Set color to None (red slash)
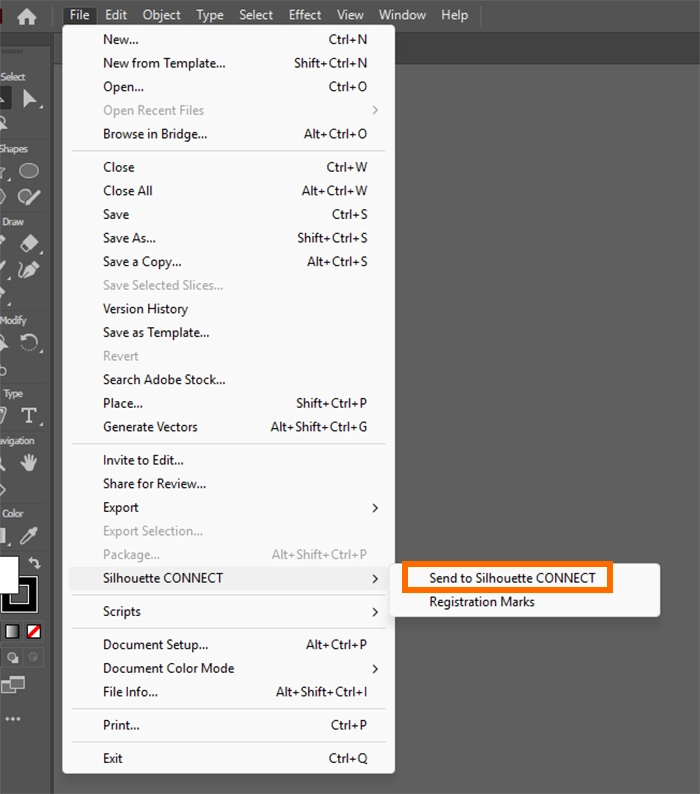Viewport: 700px width, 794px height. [34, 632]
